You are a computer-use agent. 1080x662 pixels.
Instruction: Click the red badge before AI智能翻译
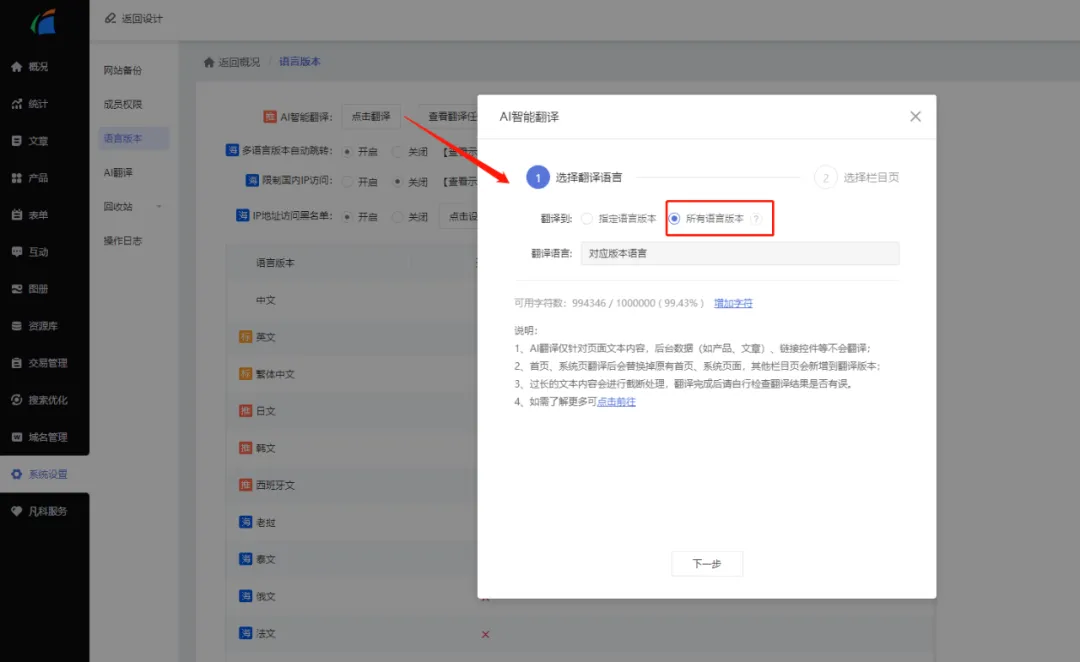click(270, 116)
